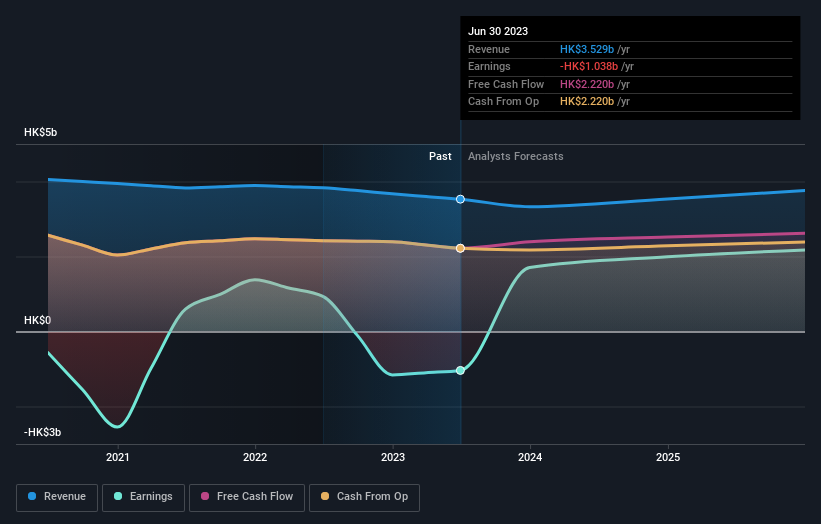Toggle the Earnings legend button
This screenshot has height=524, width=821.
point(143,497)
